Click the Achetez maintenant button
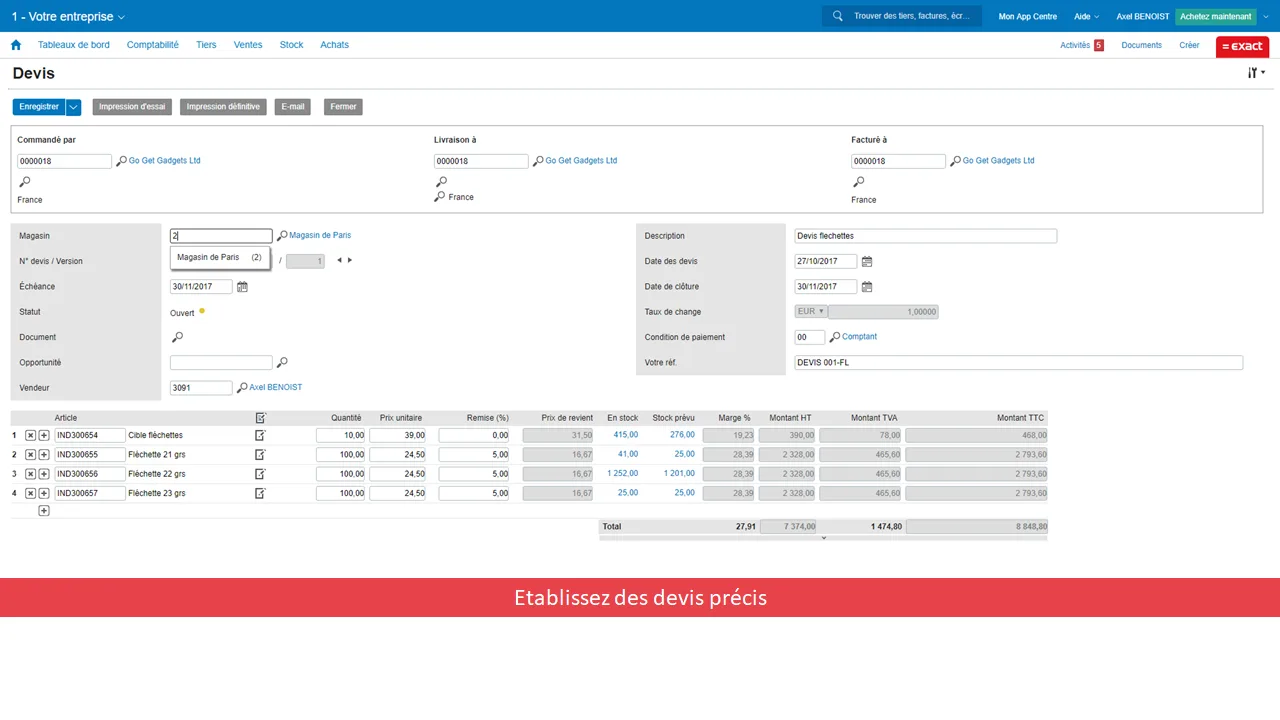The image size is (1280, 720). point(1215,17)
